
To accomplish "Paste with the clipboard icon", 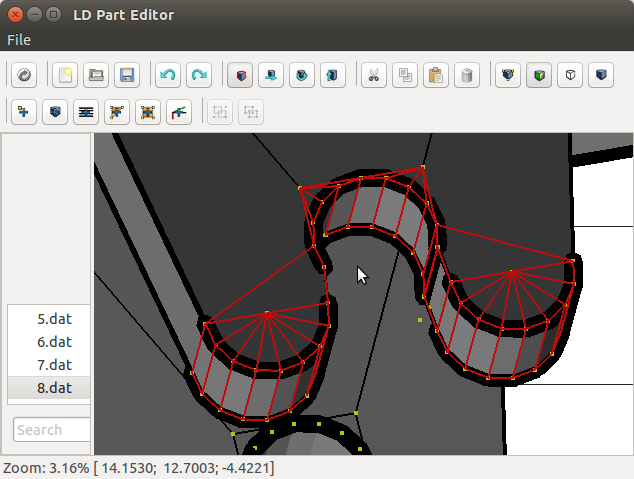I will (x=435, y=75).
